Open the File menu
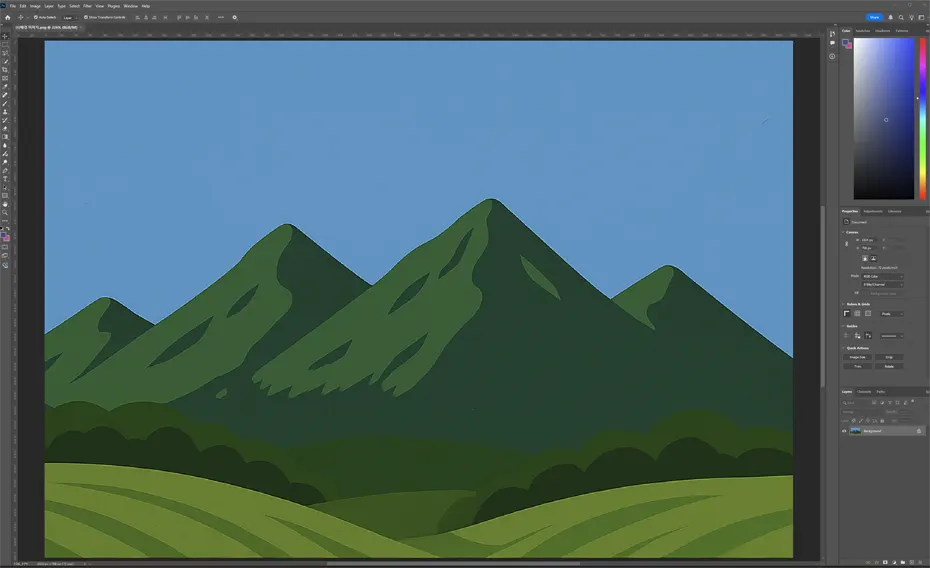930x568 pixels. (12, 6)
